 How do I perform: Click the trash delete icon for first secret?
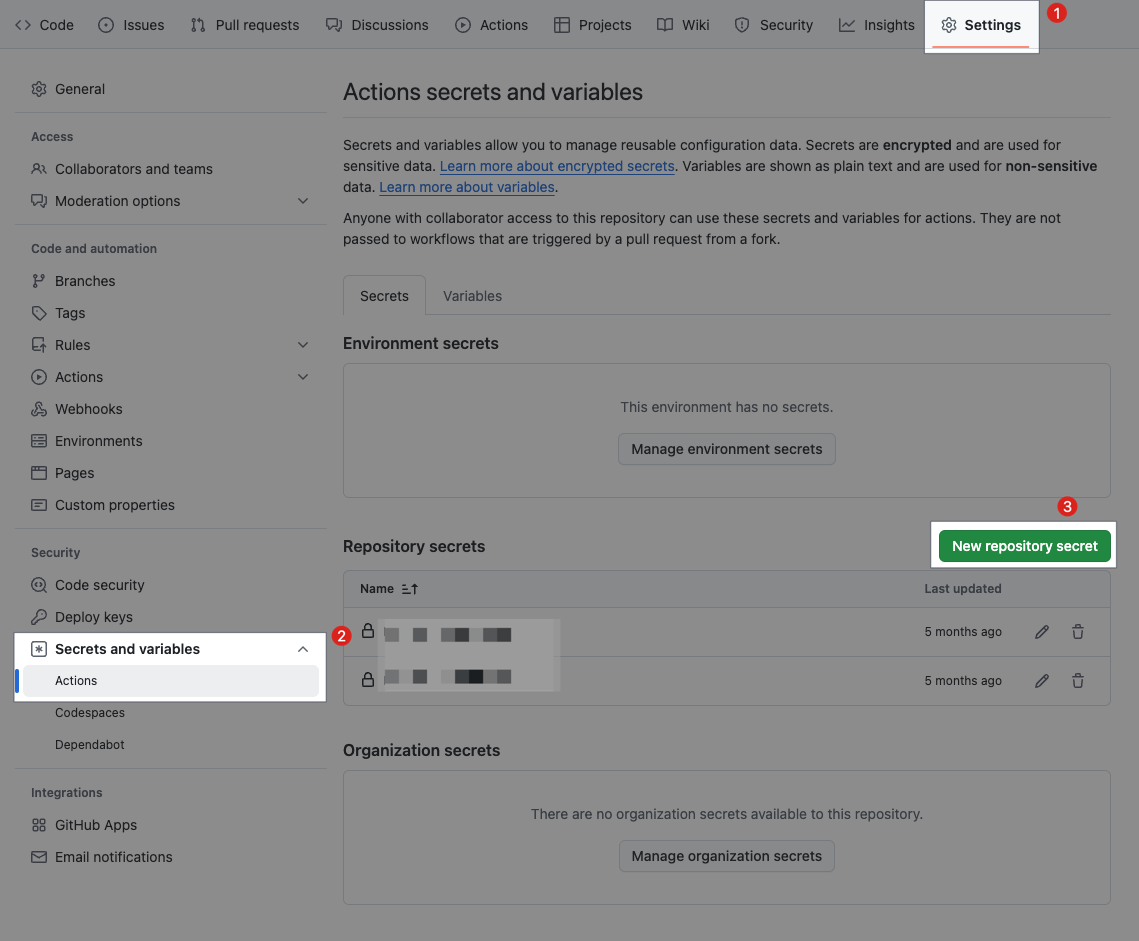[x=1077, y=632]
